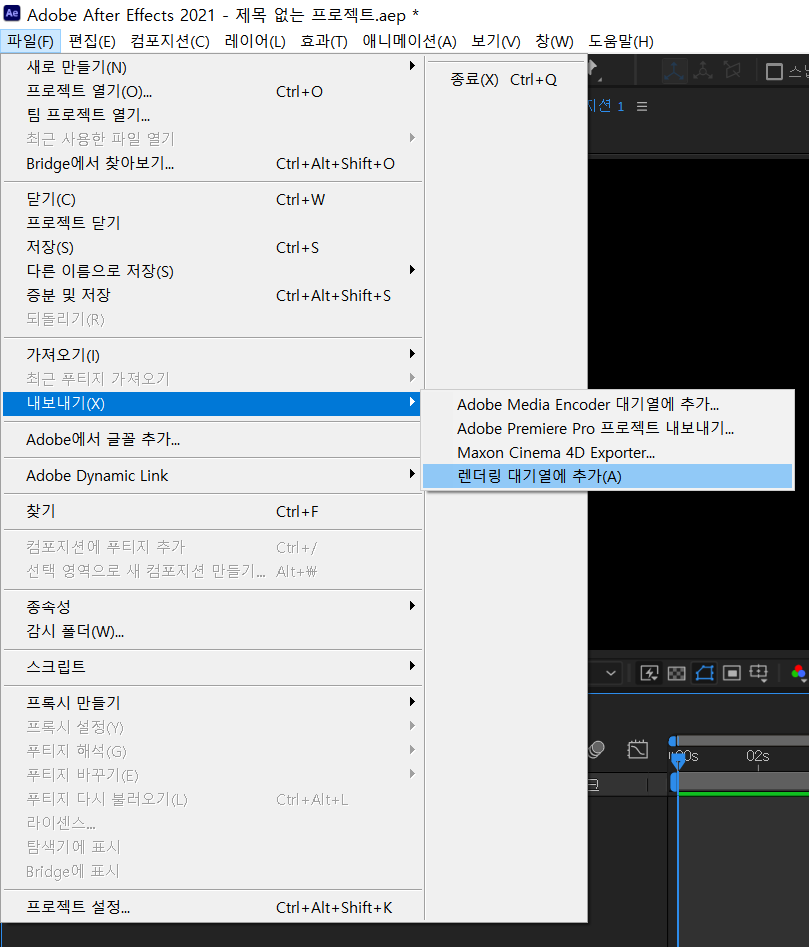Click the Motion Blur circles icon
This screenshot has height=947, width=809.
click(596, 750)
